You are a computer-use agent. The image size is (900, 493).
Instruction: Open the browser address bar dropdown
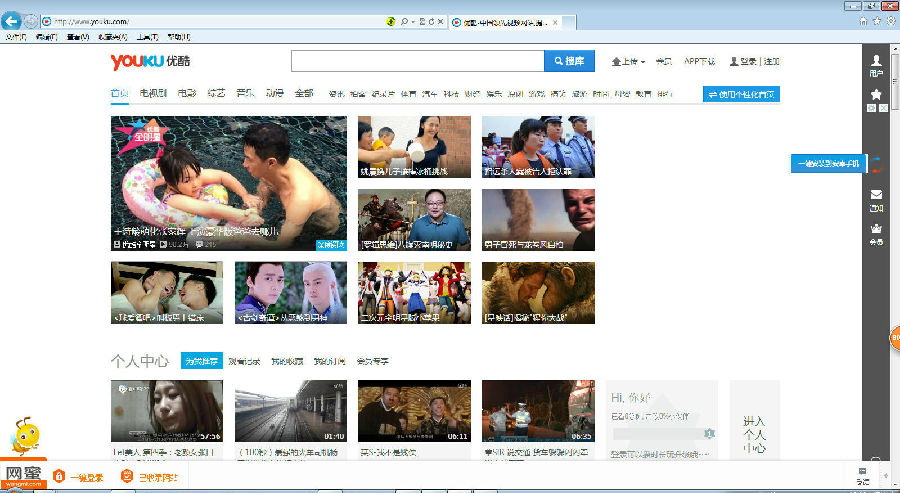coord(412,21)
